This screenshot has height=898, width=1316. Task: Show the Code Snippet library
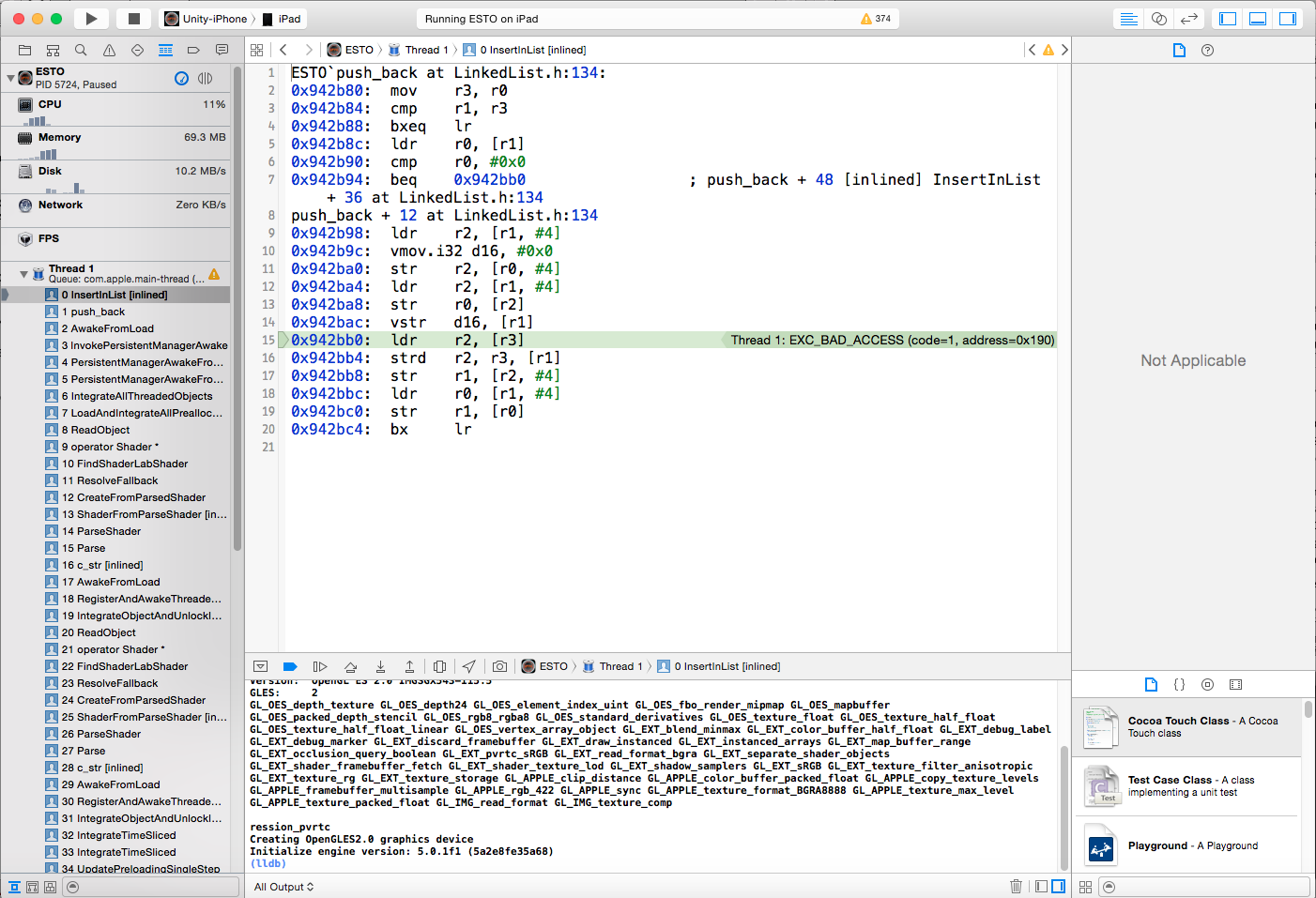(x=1179, y=684)
